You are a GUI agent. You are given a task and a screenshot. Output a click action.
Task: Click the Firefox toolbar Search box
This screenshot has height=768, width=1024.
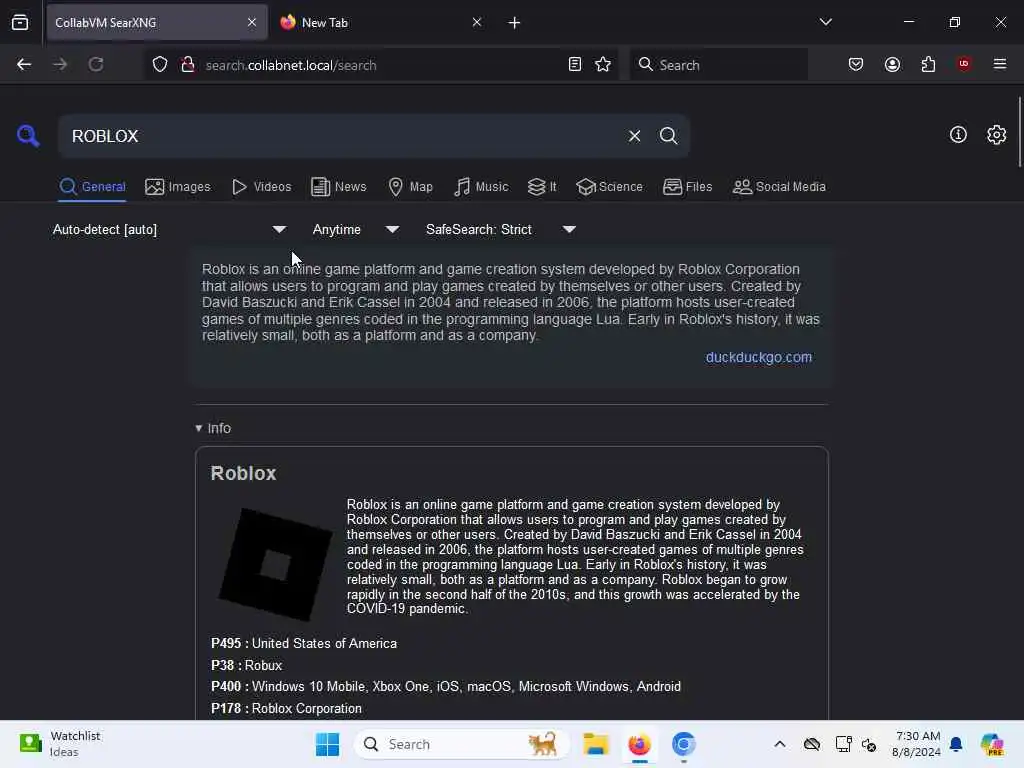click(718, 65)
